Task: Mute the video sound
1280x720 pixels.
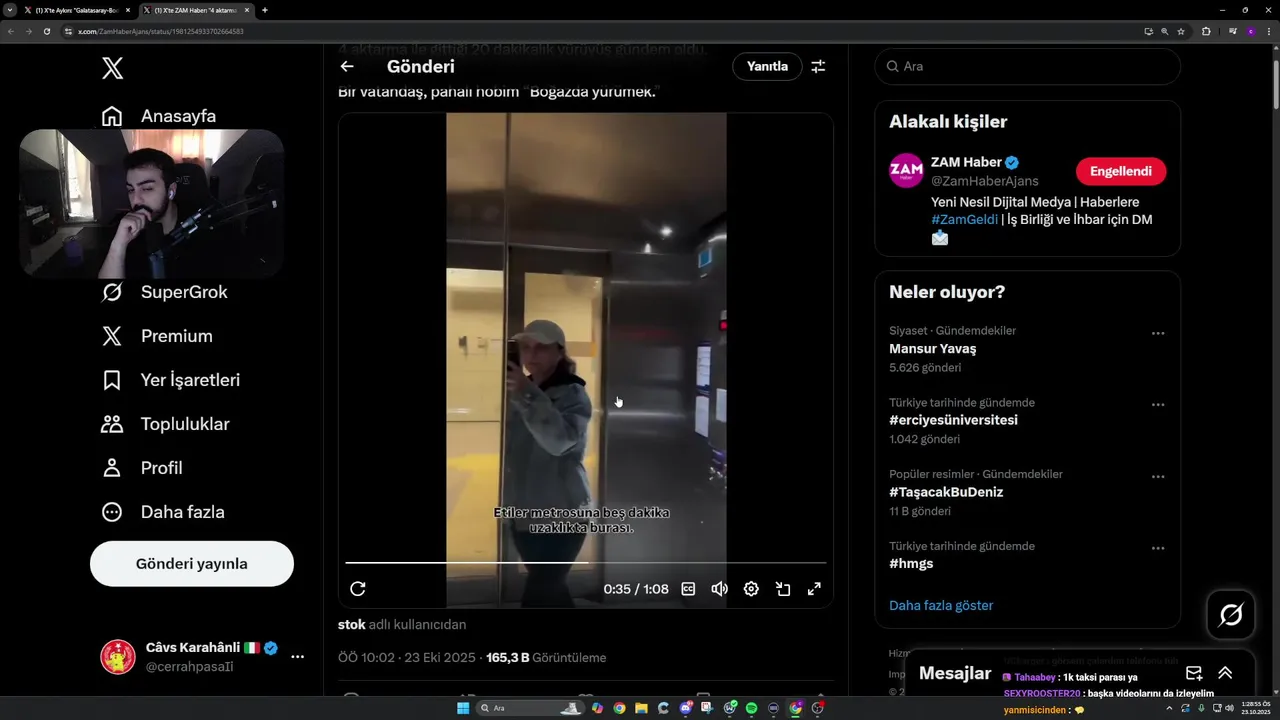Action: tap(719, 589)
